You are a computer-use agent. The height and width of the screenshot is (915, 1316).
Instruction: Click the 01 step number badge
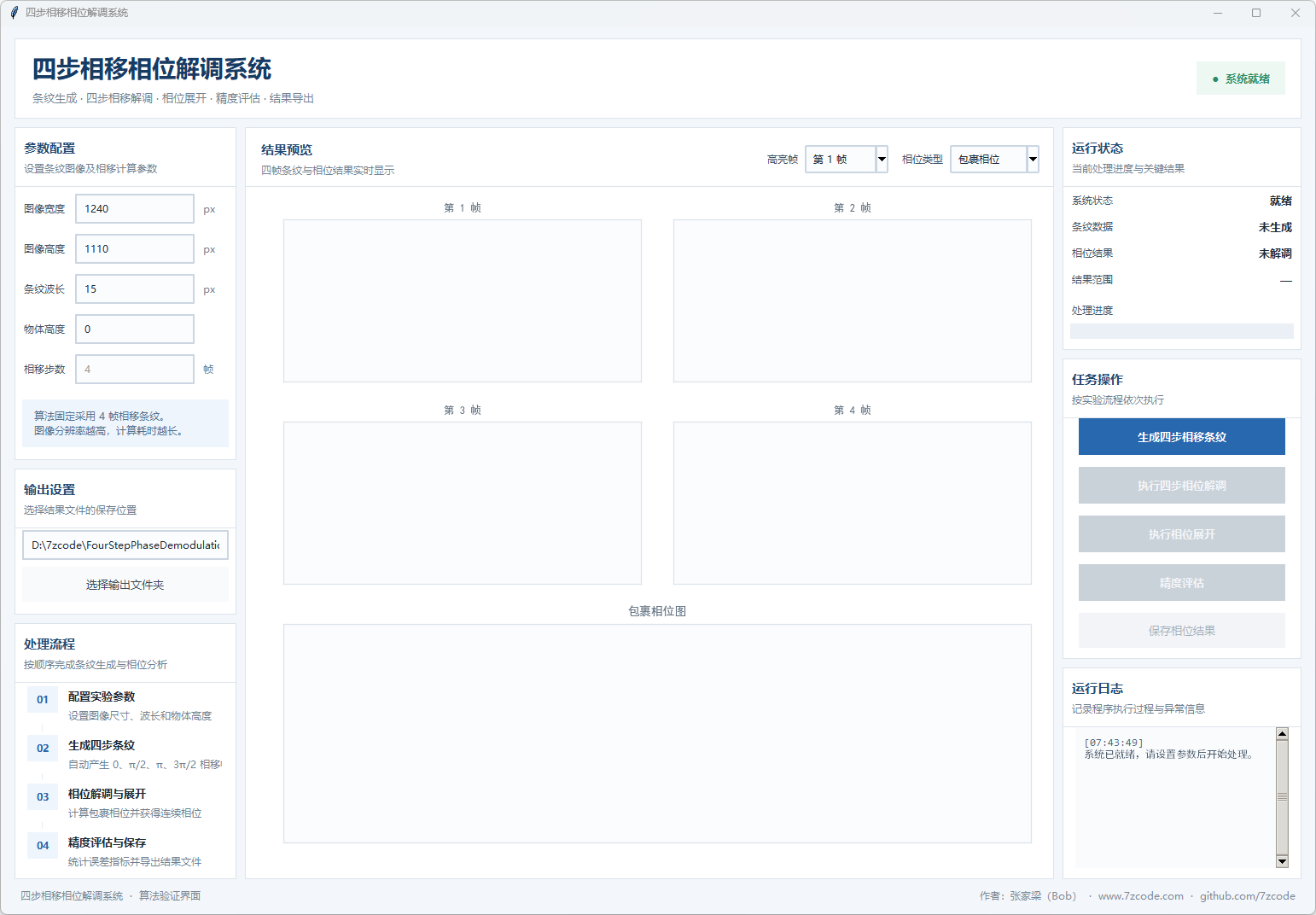(x=43, y=700)
